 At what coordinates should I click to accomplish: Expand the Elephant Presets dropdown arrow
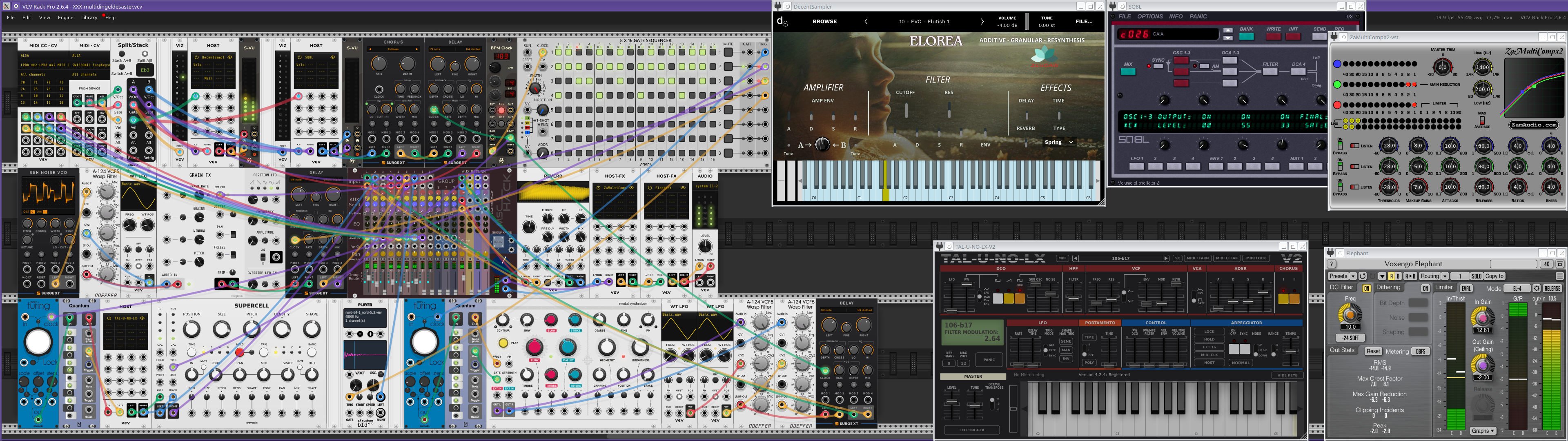point(1353,276)
